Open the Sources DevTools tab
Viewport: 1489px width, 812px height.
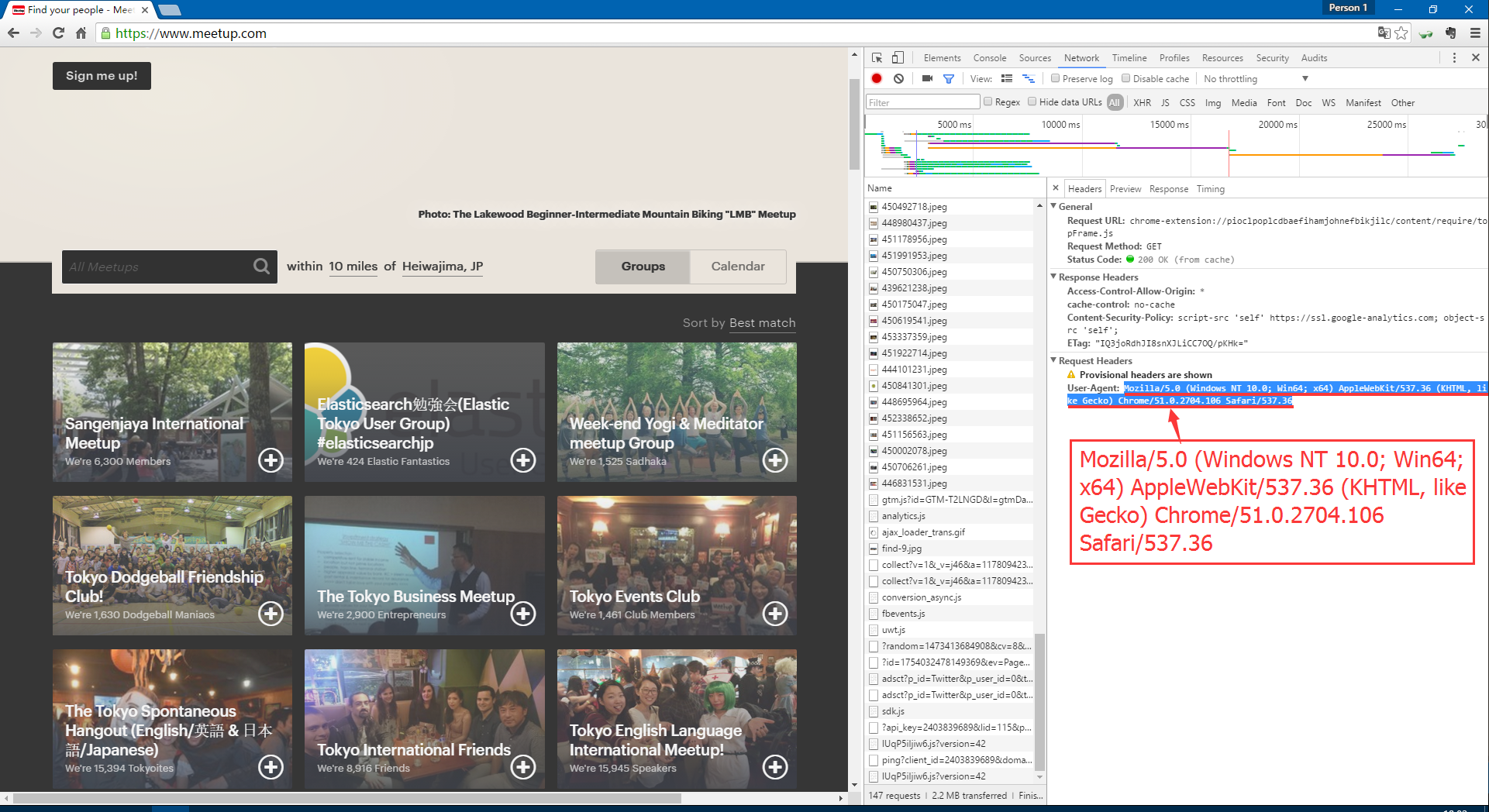pyautogui.click(x=1035, y=58)
